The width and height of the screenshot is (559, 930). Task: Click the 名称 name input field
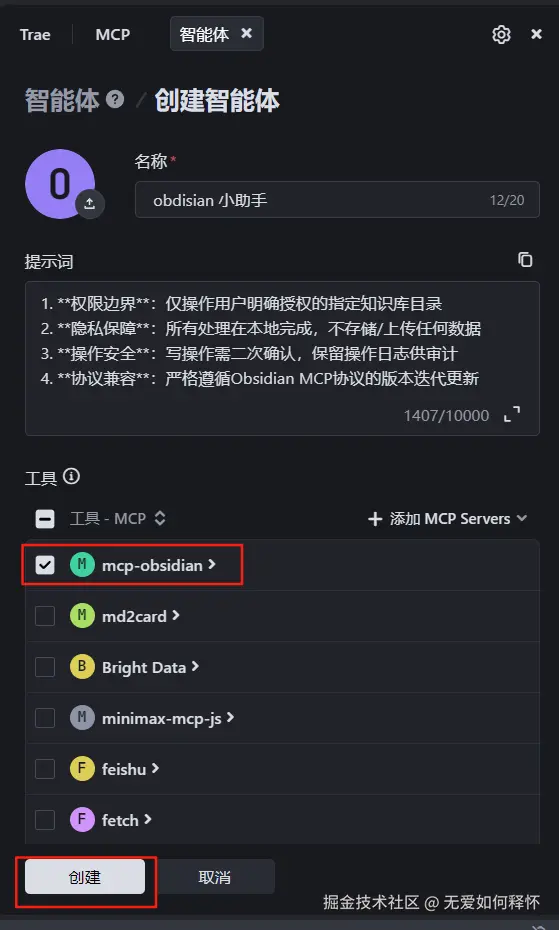pyautogui.click(x=337, y=200)
